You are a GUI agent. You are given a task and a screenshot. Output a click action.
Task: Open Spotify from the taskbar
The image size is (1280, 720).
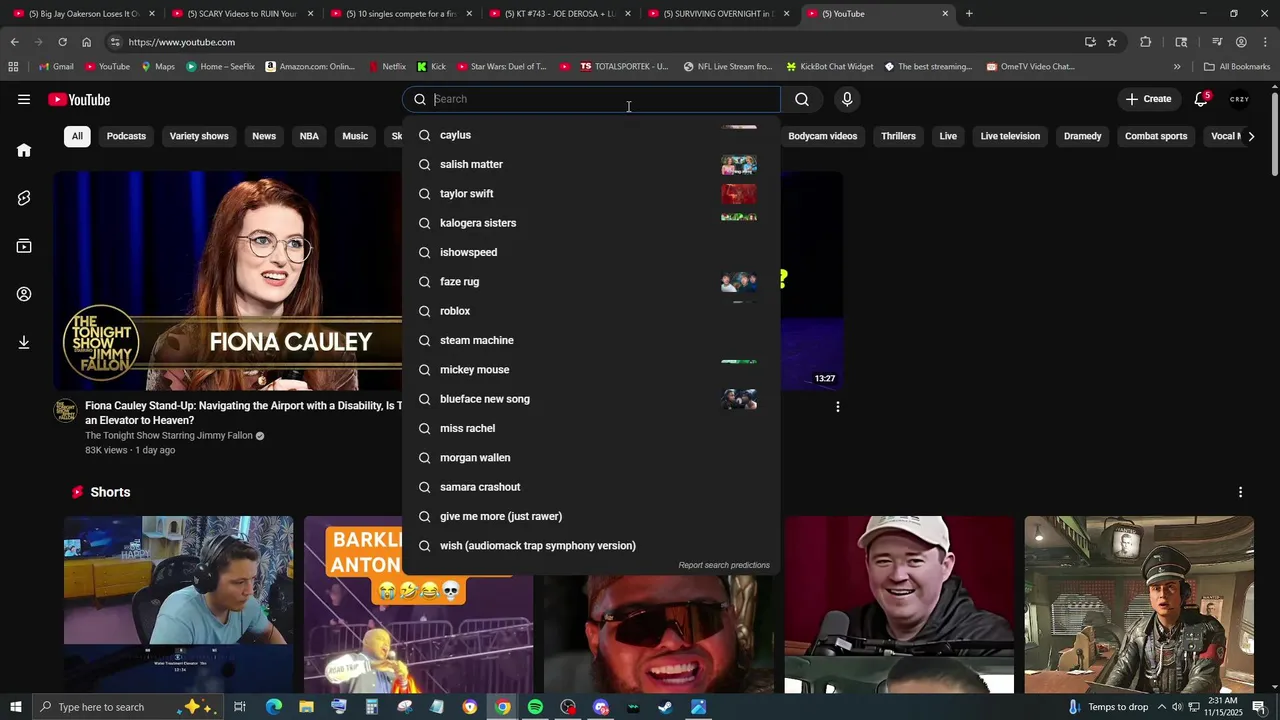click(535, 707)
